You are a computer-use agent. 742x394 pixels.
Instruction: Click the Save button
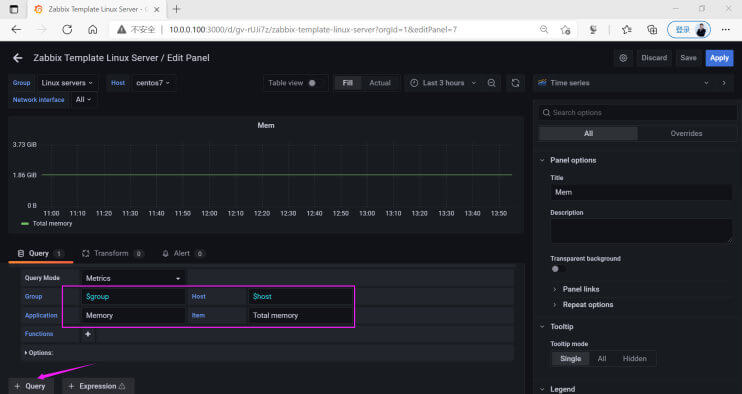688,58
